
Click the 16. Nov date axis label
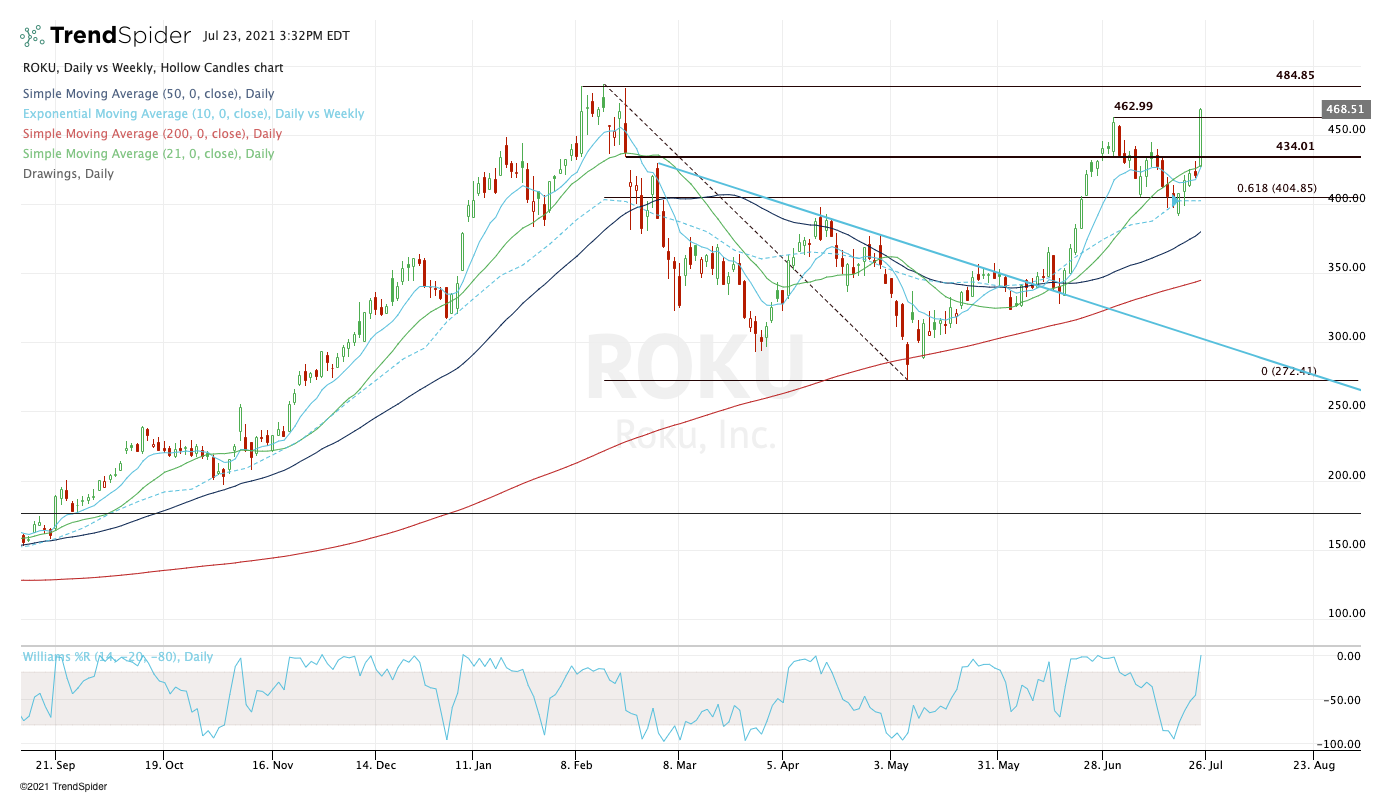274,764
